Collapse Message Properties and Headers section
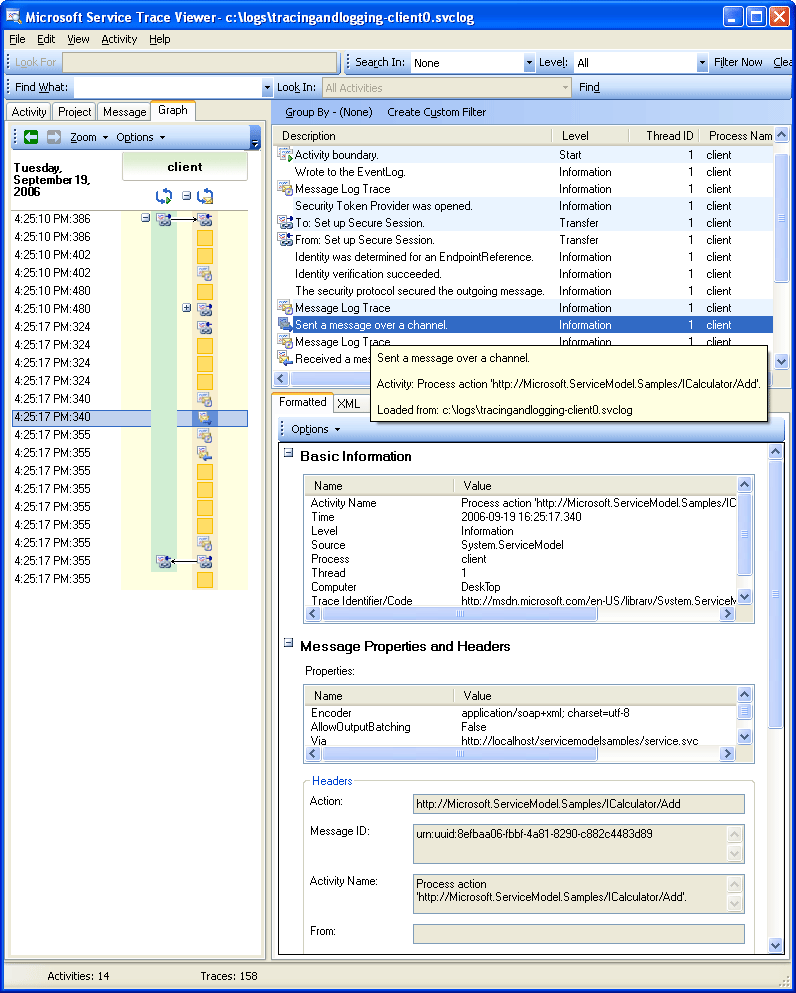Viewport: 796px width, 993px height. pos(288,643)
